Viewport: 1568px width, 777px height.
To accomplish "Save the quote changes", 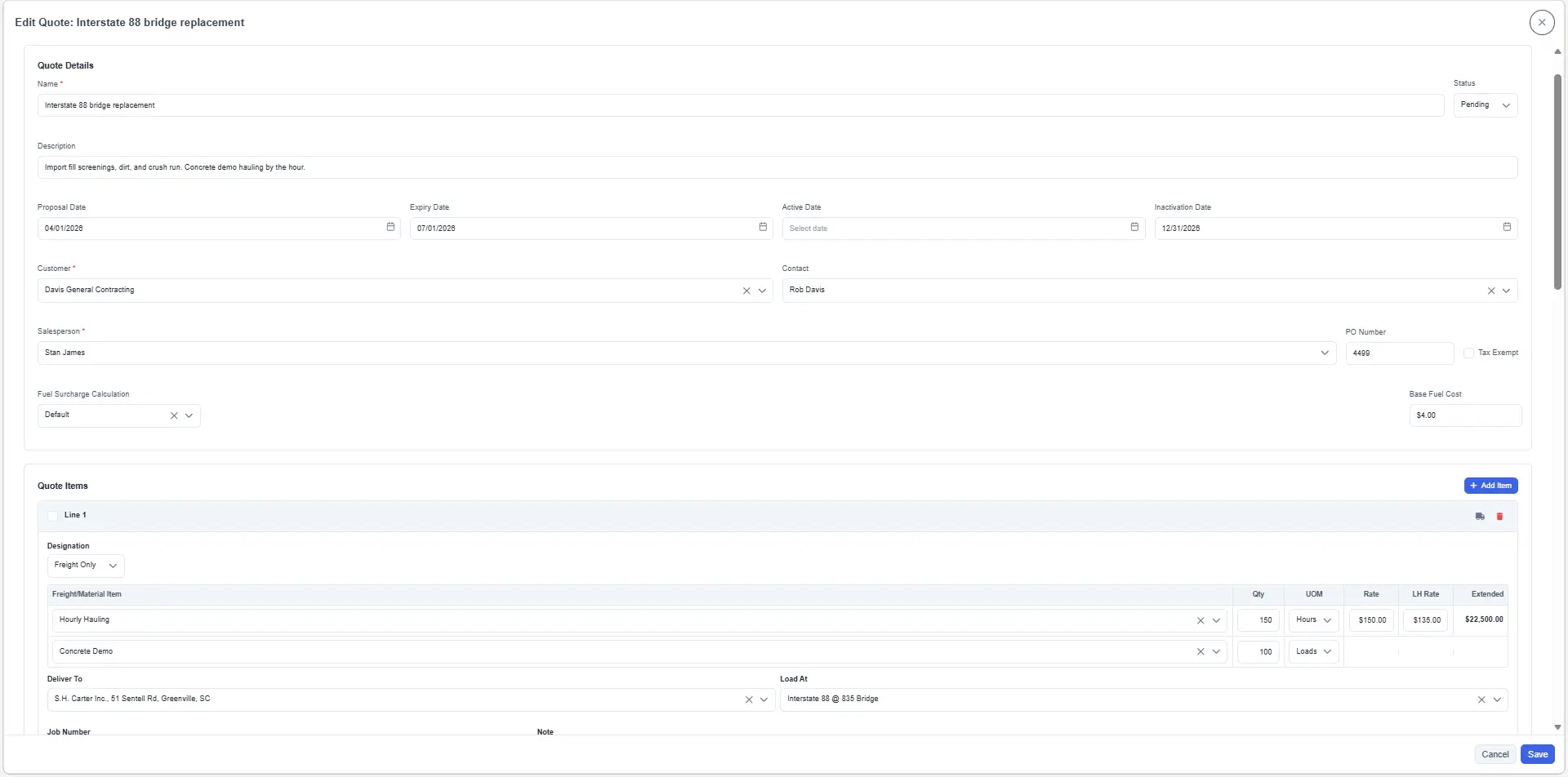I will 1537,755.
